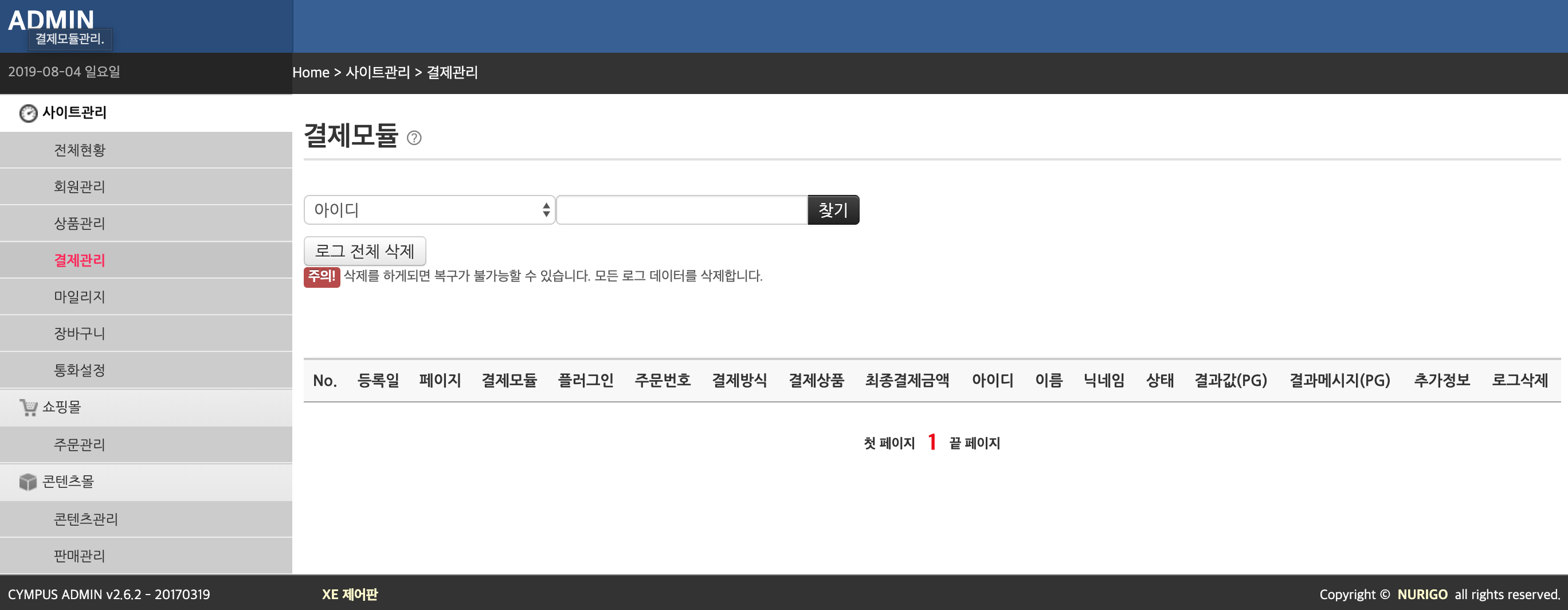Collapse the 사이트관리 section header
The image size is (1568, 610).
pyautogui.click(x=146, y=112)
